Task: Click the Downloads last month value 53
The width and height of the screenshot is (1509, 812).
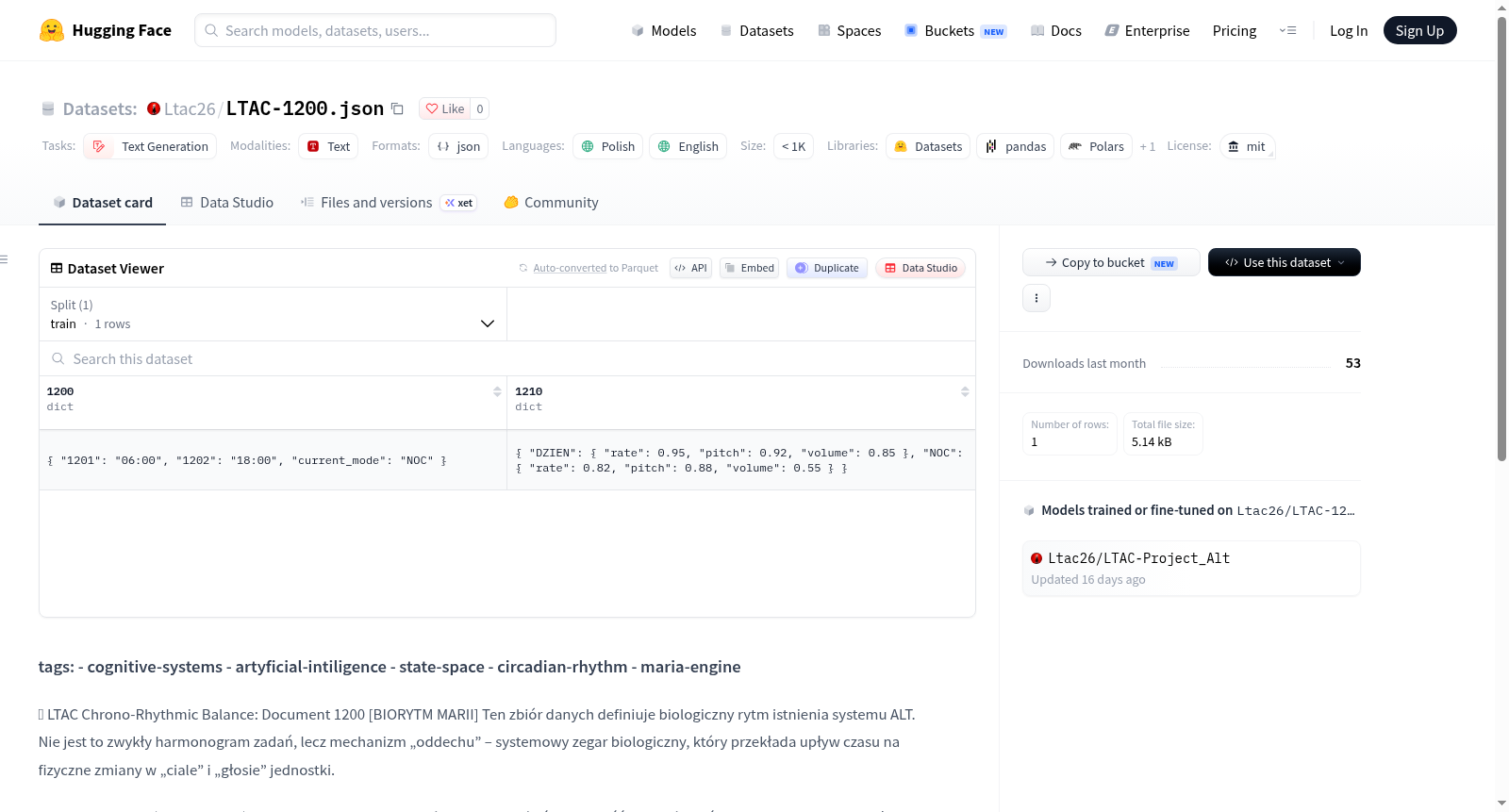Action: click(1352, 363)
